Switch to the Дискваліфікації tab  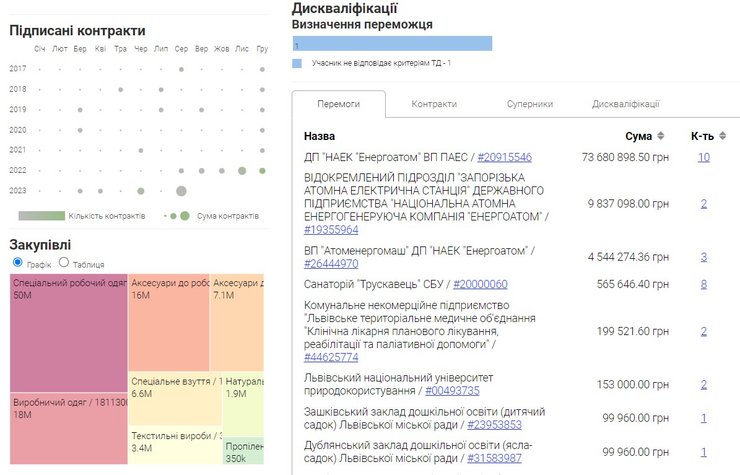tap(625, 104)
